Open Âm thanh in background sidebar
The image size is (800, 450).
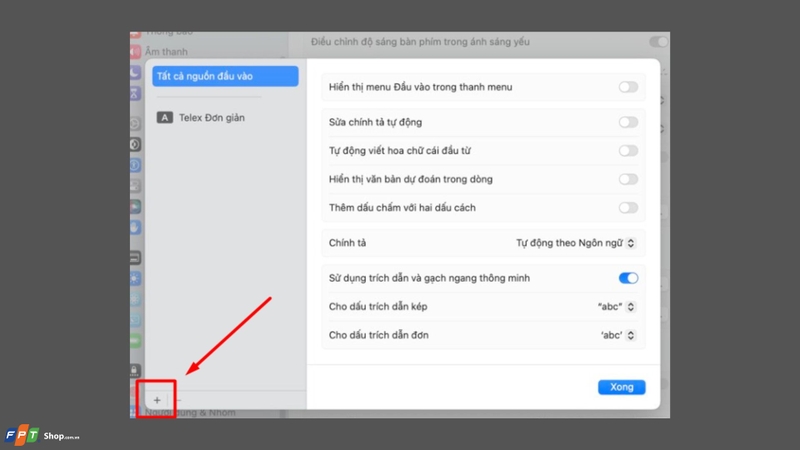pyautogui.click(x=166, y=52)
